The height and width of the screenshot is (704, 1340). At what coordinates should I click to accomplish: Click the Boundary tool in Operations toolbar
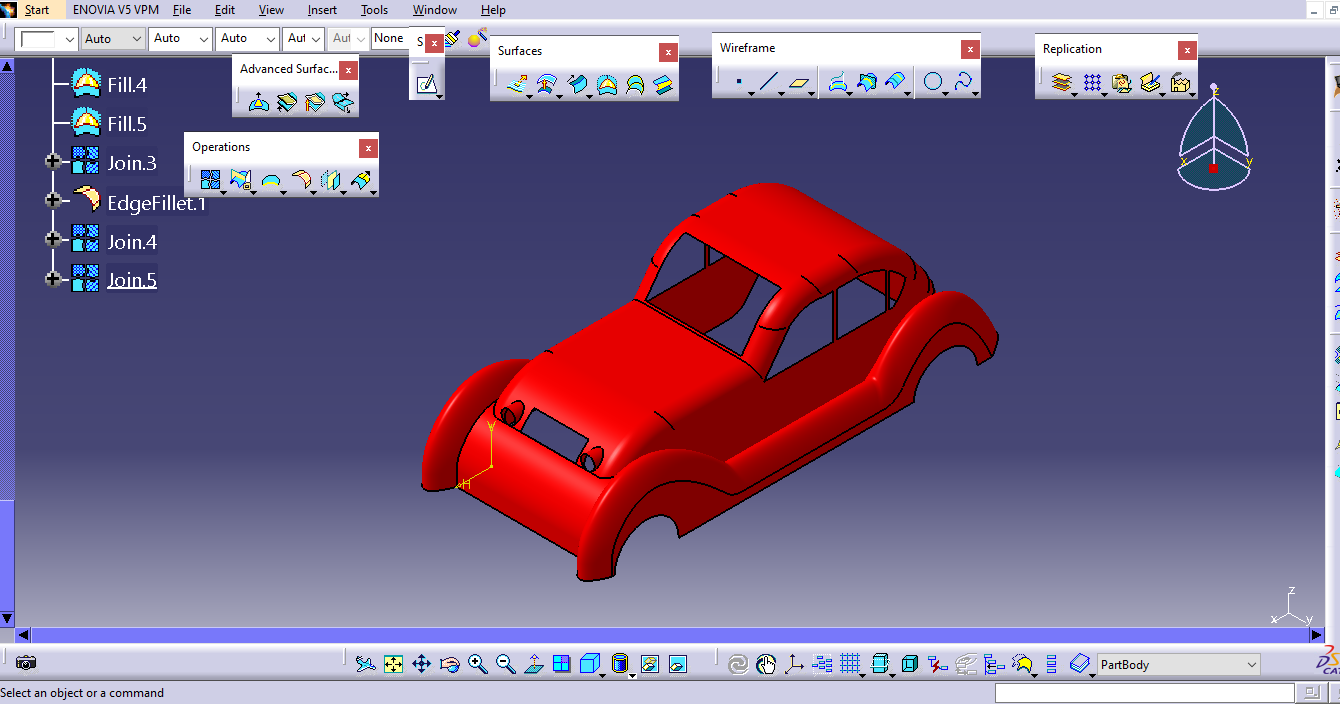click(270, 180)
